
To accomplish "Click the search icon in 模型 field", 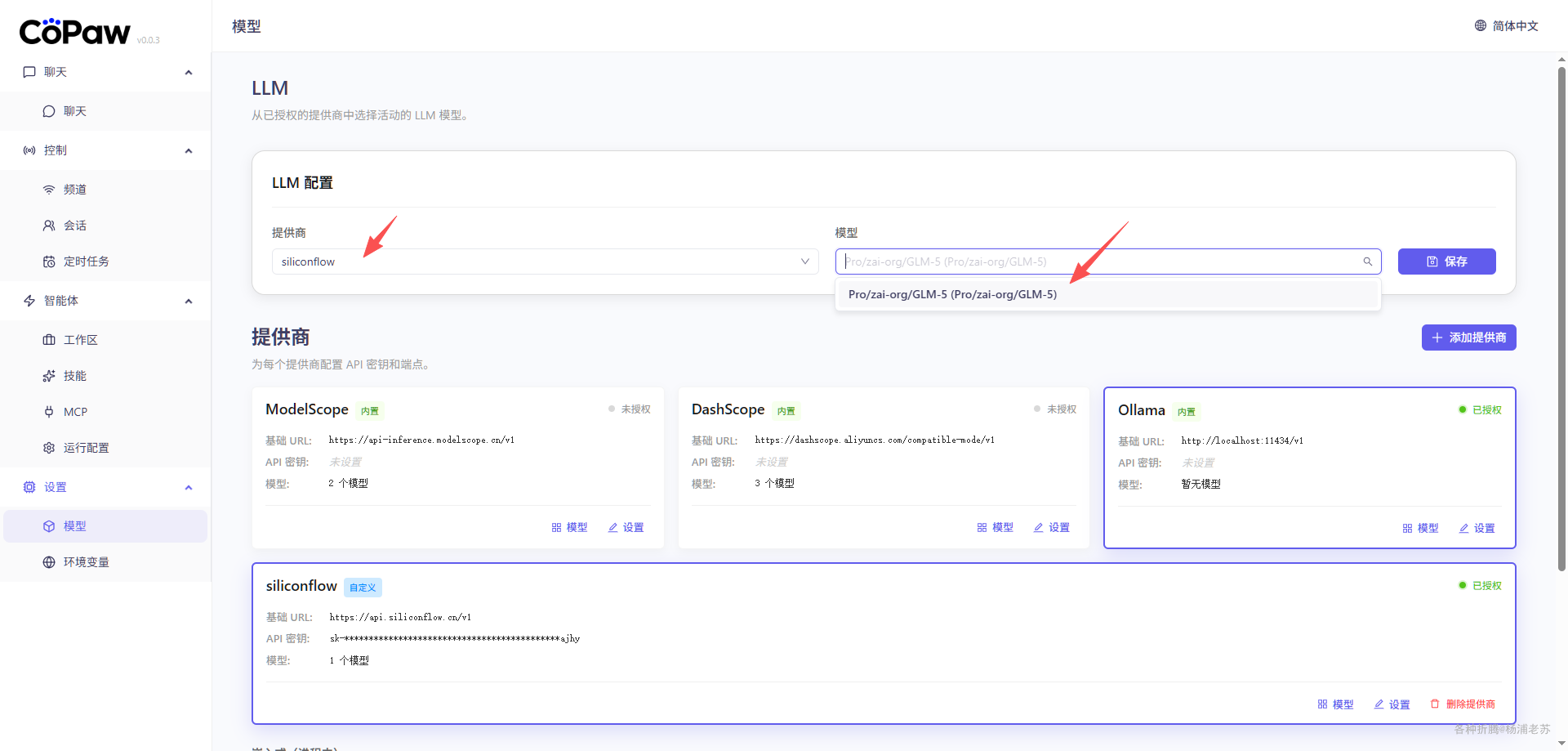I will [x=1368, y=262].
